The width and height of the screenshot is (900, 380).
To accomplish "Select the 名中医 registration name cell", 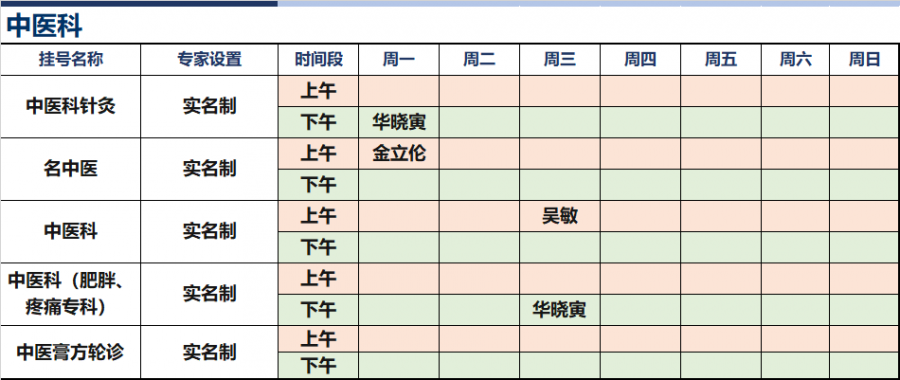I will click(x=71, y=169).
